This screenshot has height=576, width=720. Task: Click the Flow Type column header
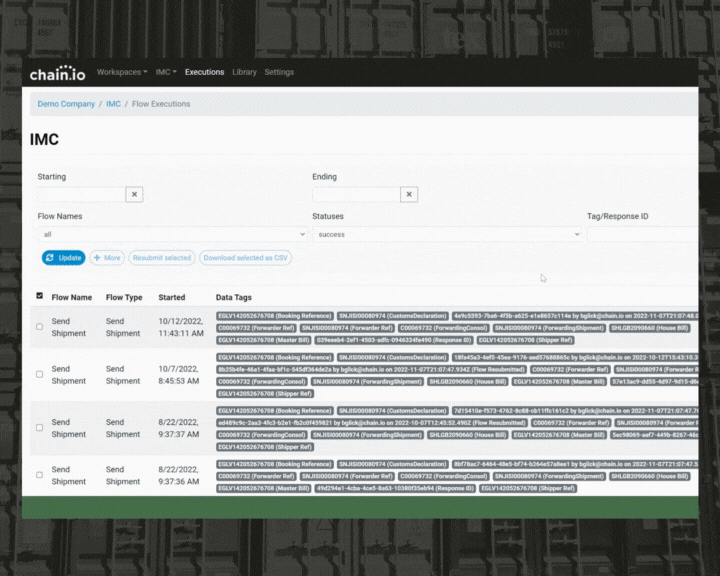124,297
